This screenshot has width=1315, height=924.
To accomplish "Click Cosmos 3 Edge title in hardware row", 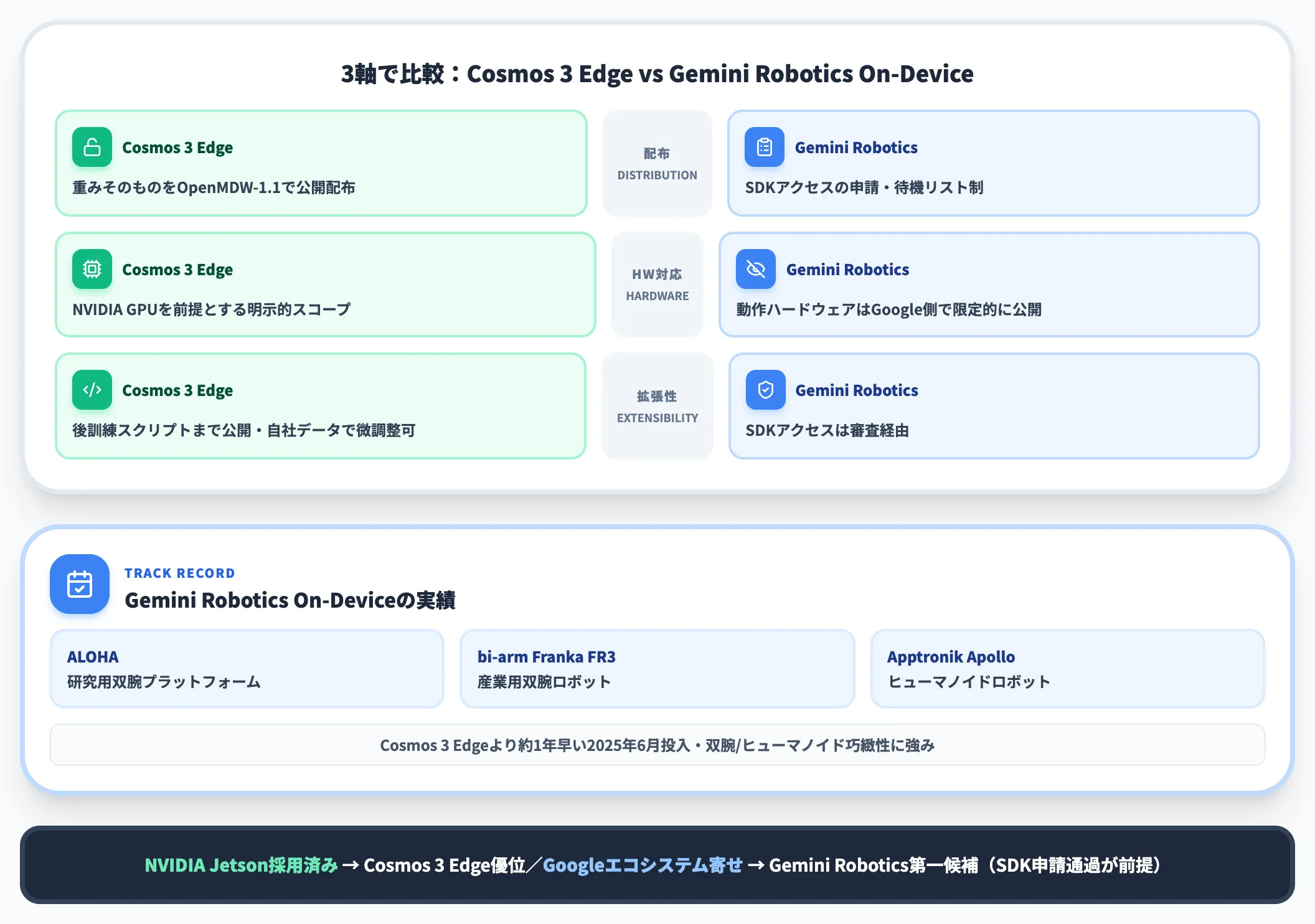I will coord(177,270).
